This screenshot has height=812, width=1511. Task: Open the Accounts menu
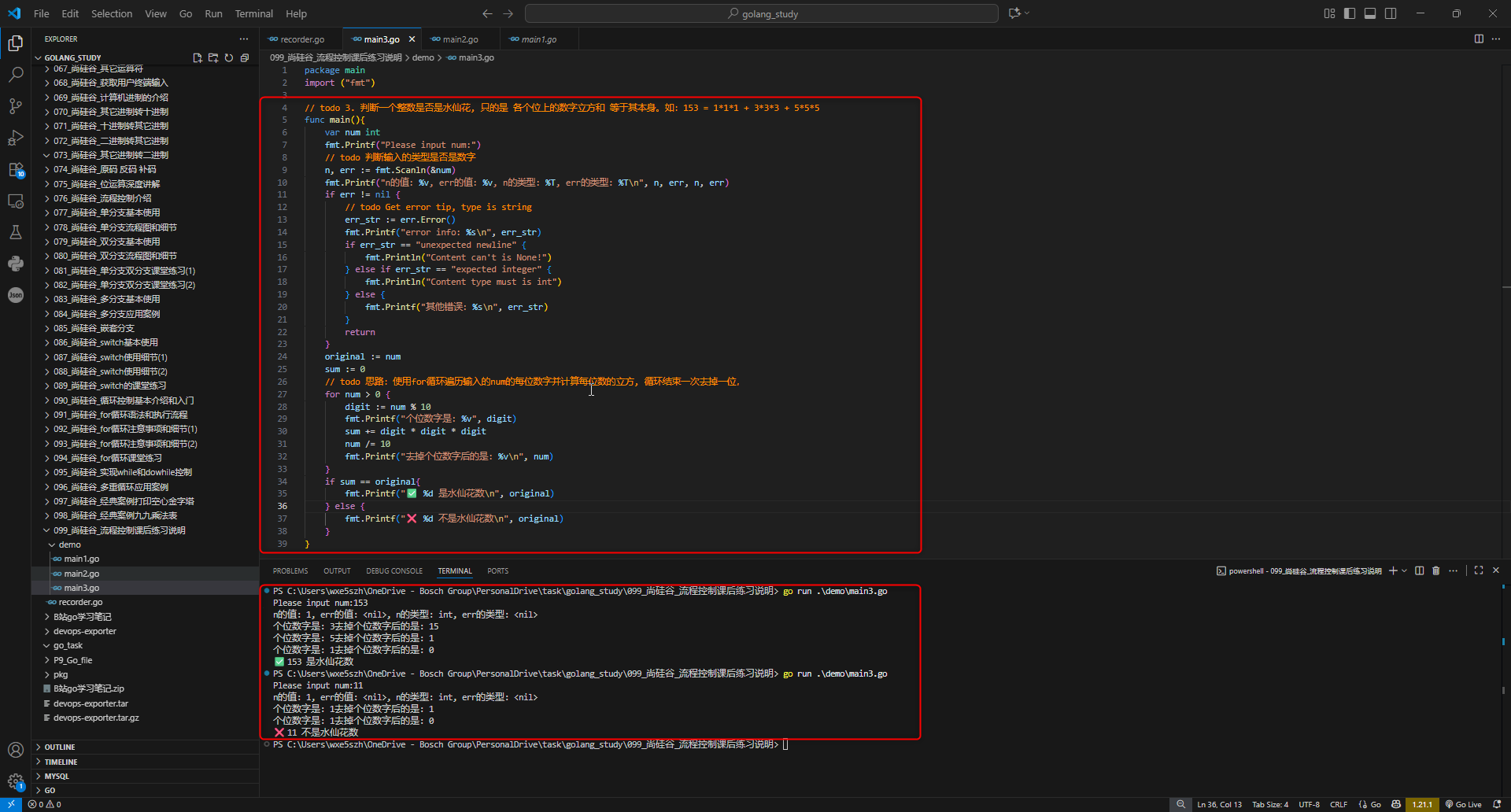coord(16,750)
